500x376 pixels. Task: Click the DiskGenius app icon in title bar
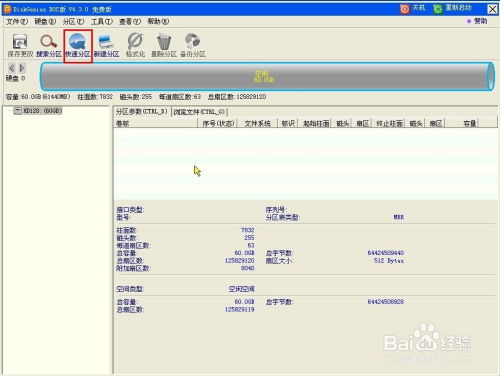pos(7,9)
